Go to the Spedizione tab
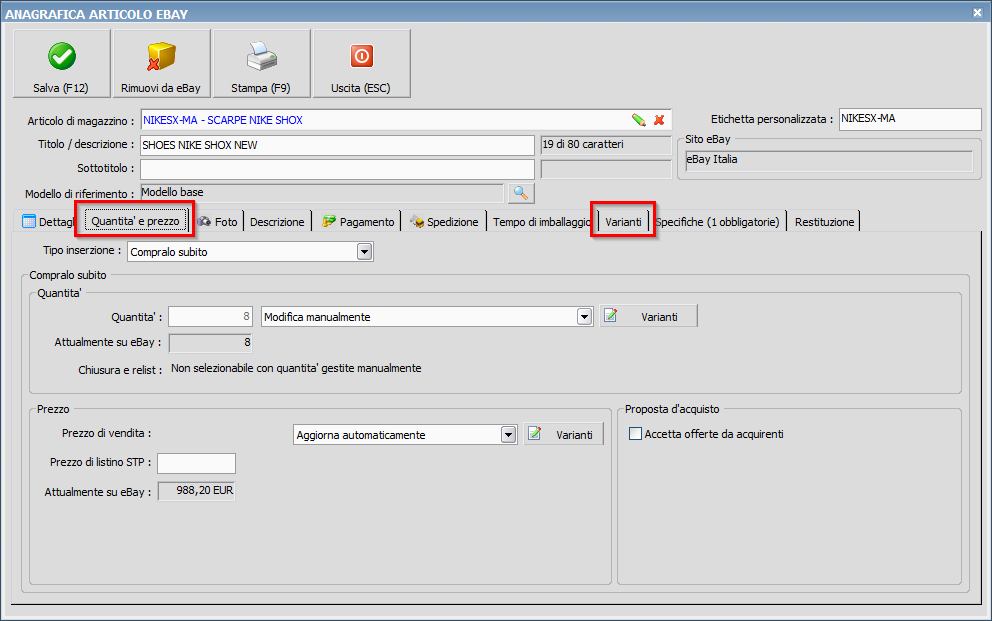Screen dimensions: 992x621 [x=444, y=222]
